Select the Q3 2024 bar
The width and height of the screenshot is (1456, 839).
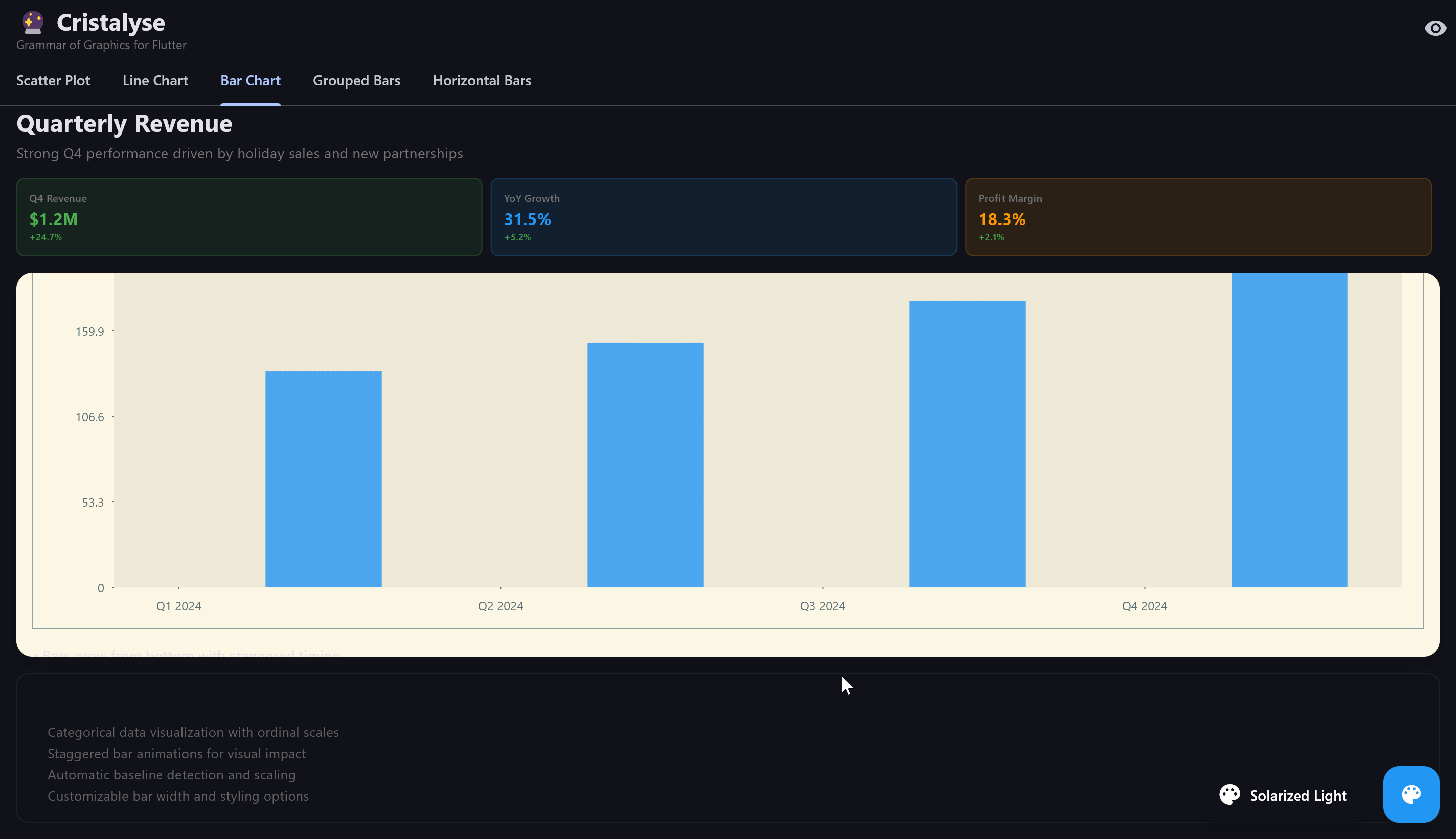pos(967,444)
